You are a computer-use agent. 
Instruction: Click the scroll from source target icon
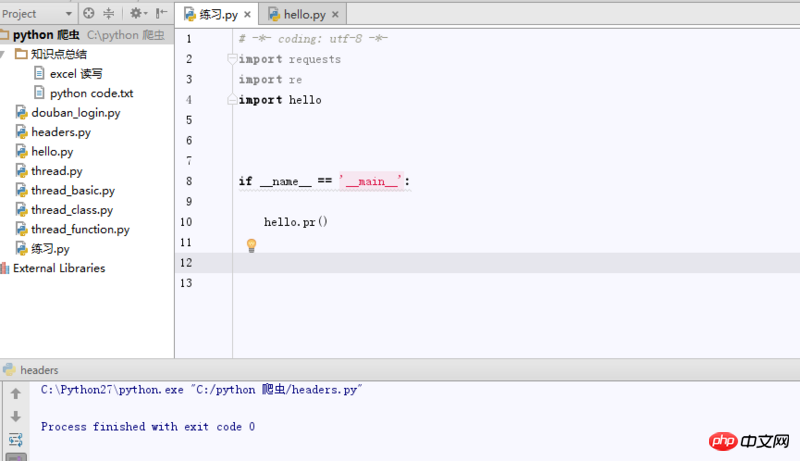(x=89, y=13)
